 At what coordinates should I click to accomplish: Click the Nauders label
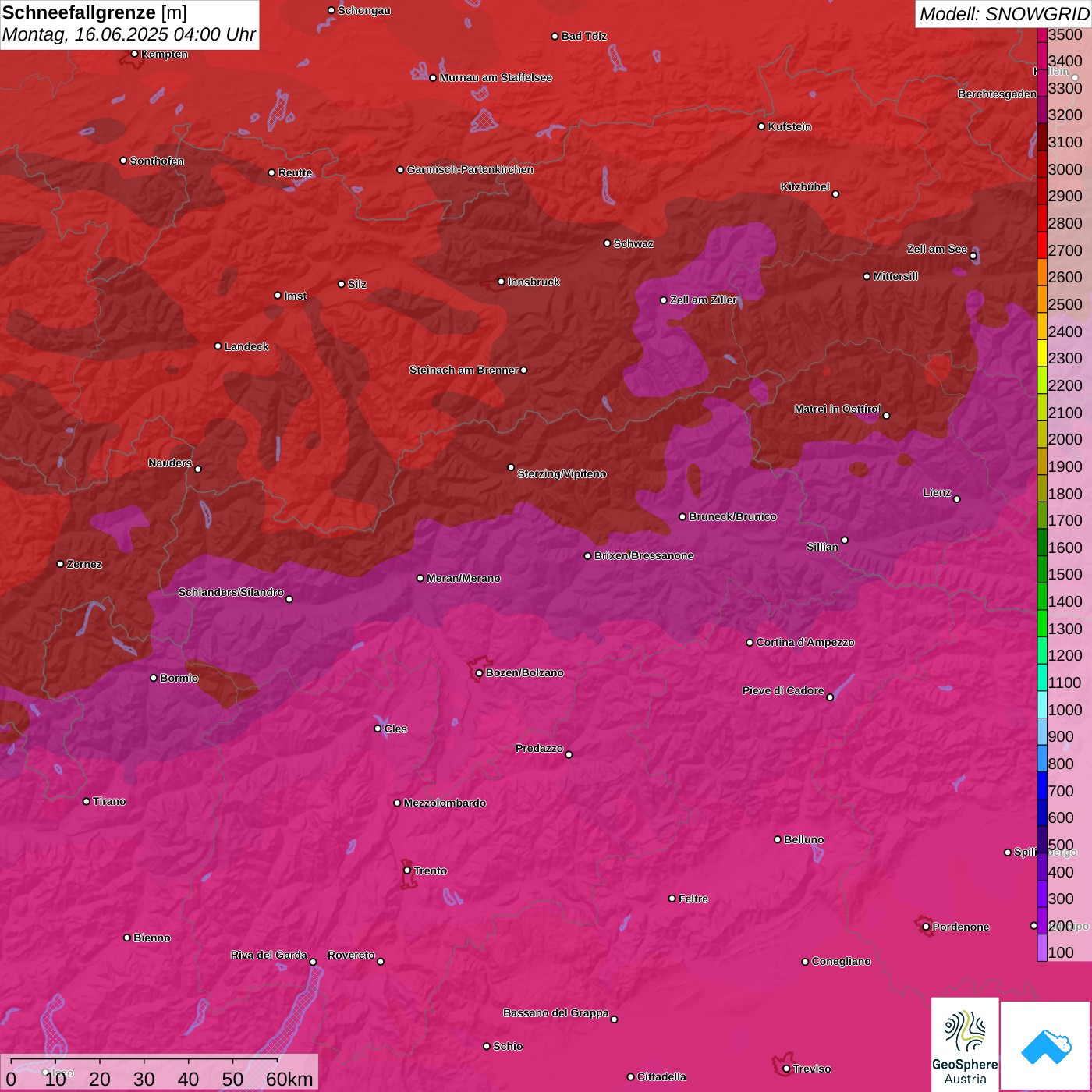coord(170,463)
